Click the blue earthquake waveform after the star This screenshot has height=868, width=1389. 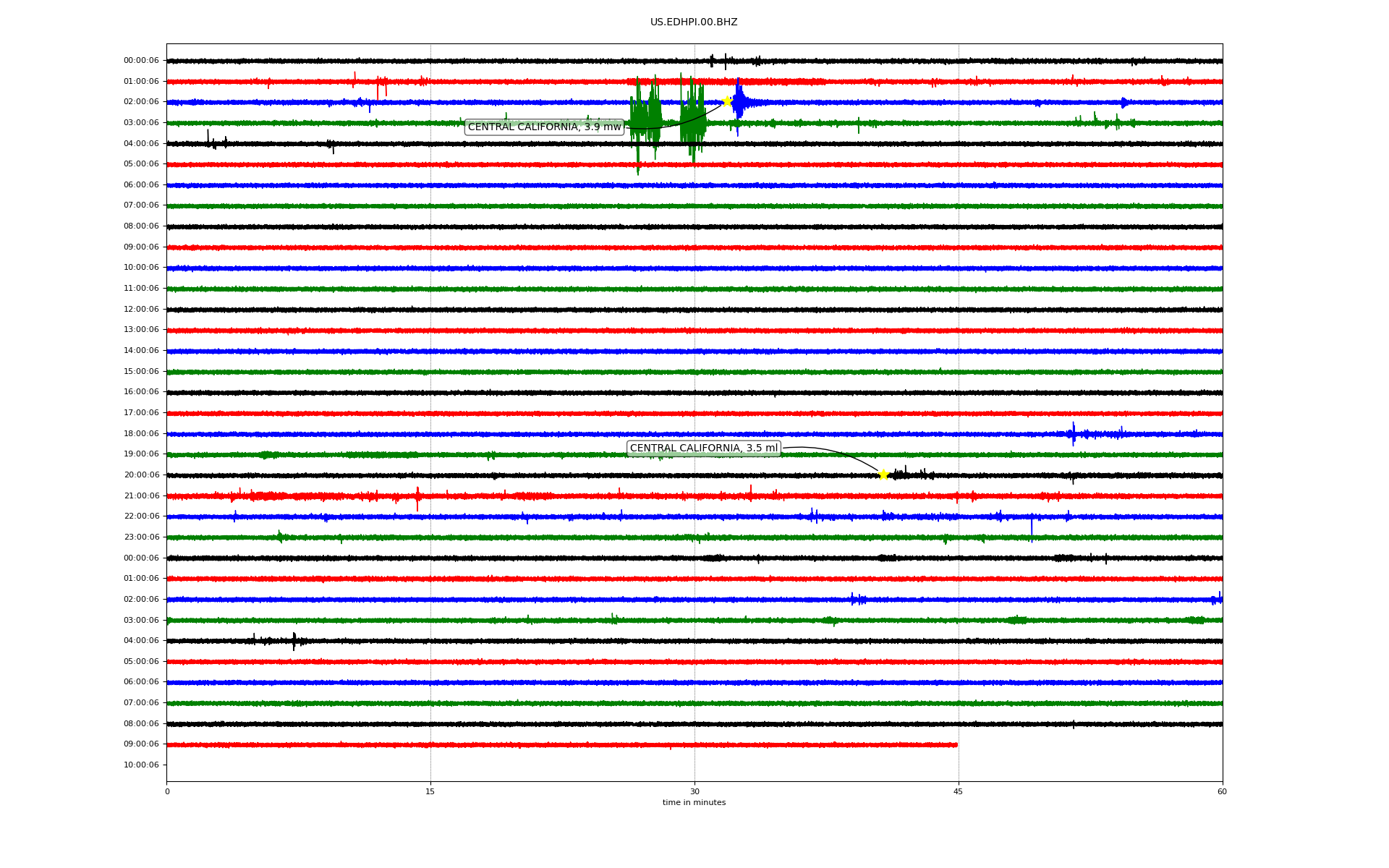click(739, 103)
